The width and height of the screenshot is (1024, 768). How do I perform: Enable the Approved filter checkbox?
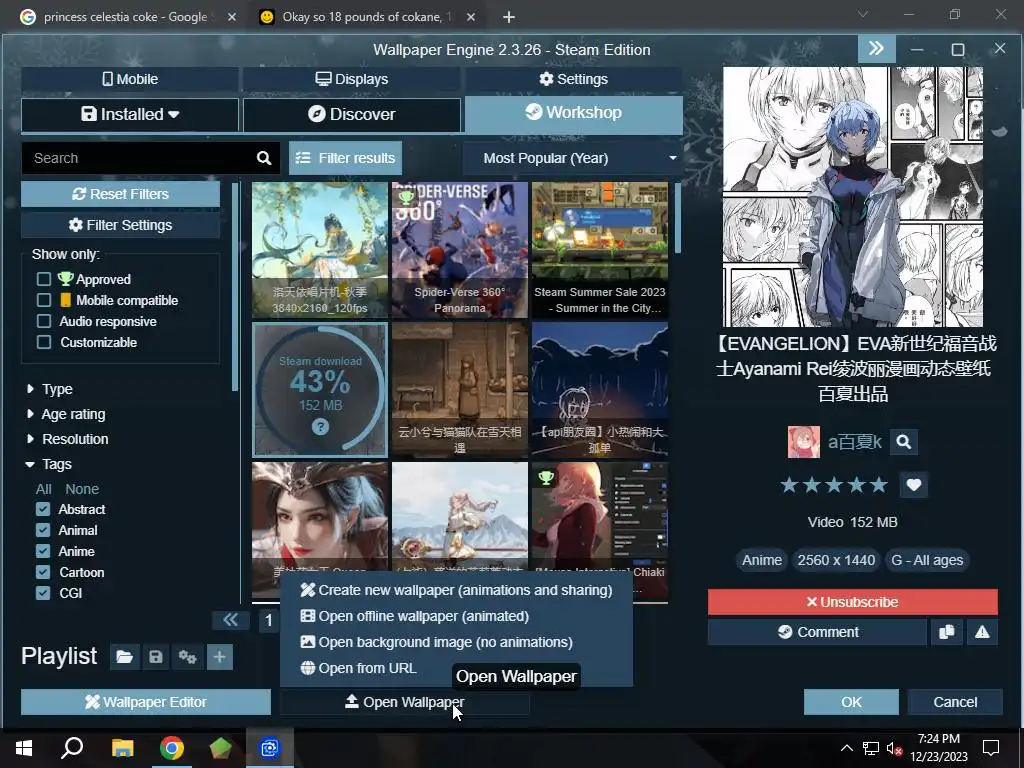click(x=44, y=279)
